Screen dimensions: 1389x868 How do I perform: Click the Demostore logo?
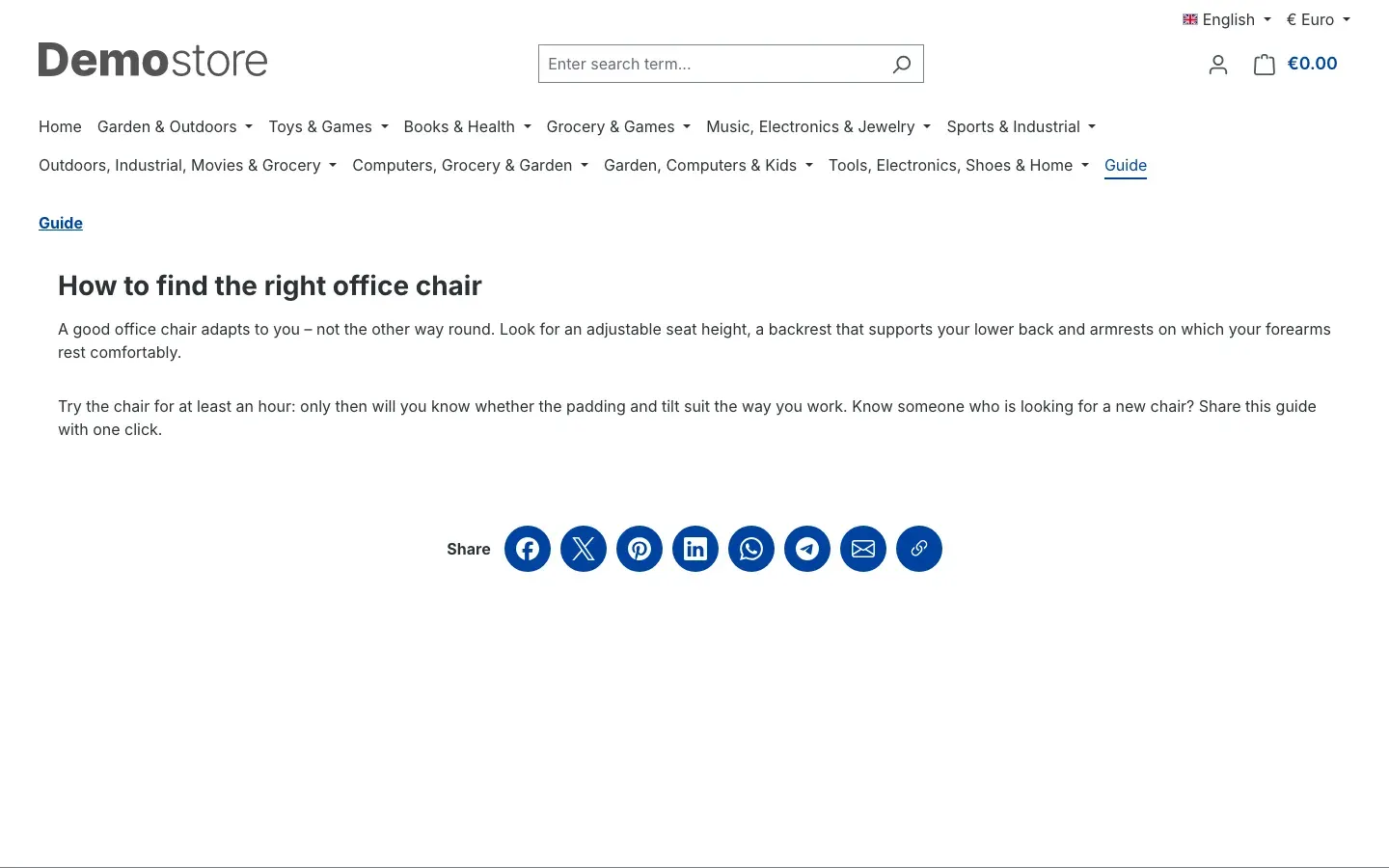pyautogui.click(x=153, y=60)
